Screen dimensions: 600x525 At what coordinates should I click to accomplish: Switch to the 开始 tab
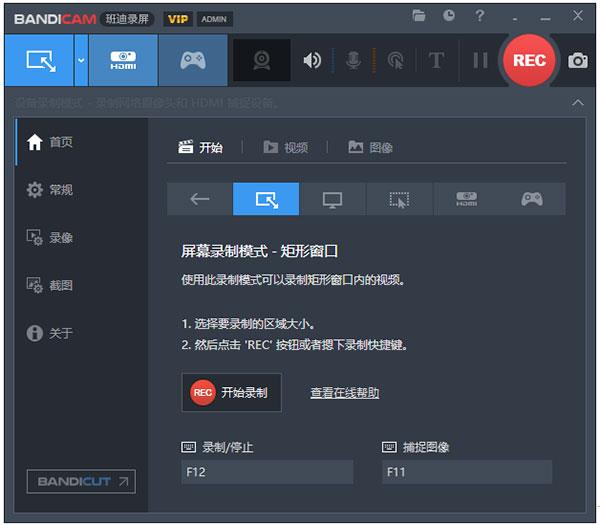click(201, 147)
